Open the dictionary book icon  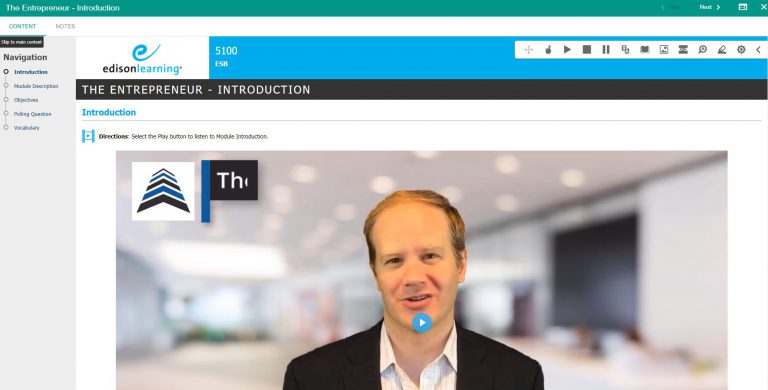point(645,49)
